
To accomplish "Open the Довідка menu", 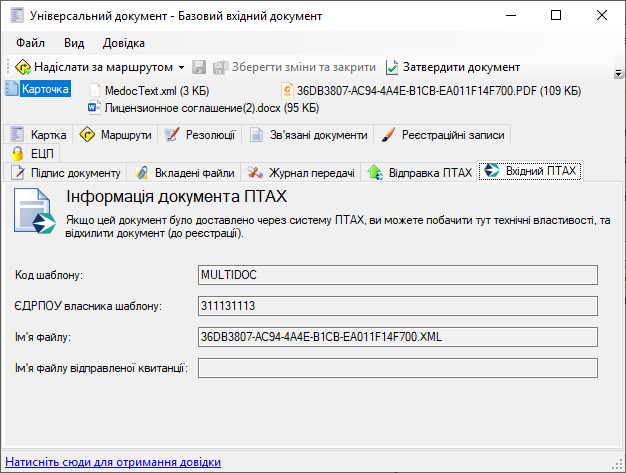I will tap(124, 43).
